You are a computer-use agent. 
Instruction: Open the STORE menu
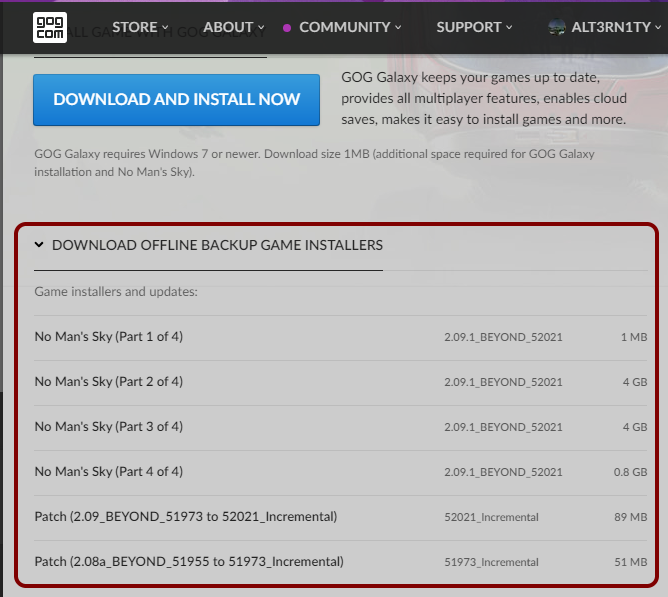pyautogui.click(x=140, y=27)
